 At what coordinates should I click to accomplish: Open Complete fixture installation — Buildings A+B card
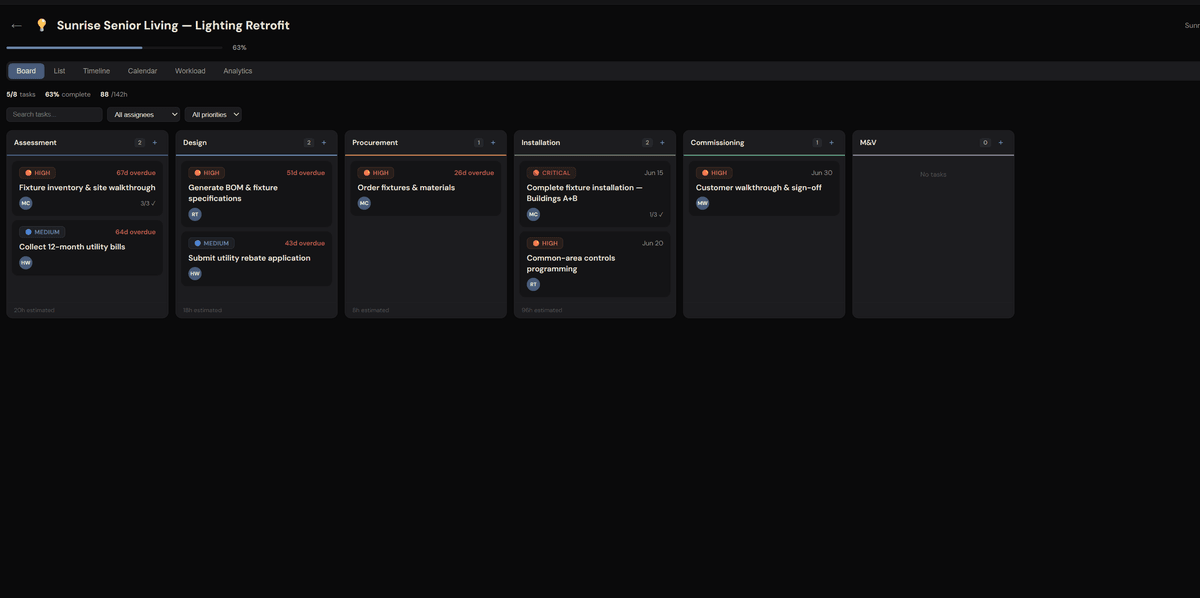pos(595,195)
